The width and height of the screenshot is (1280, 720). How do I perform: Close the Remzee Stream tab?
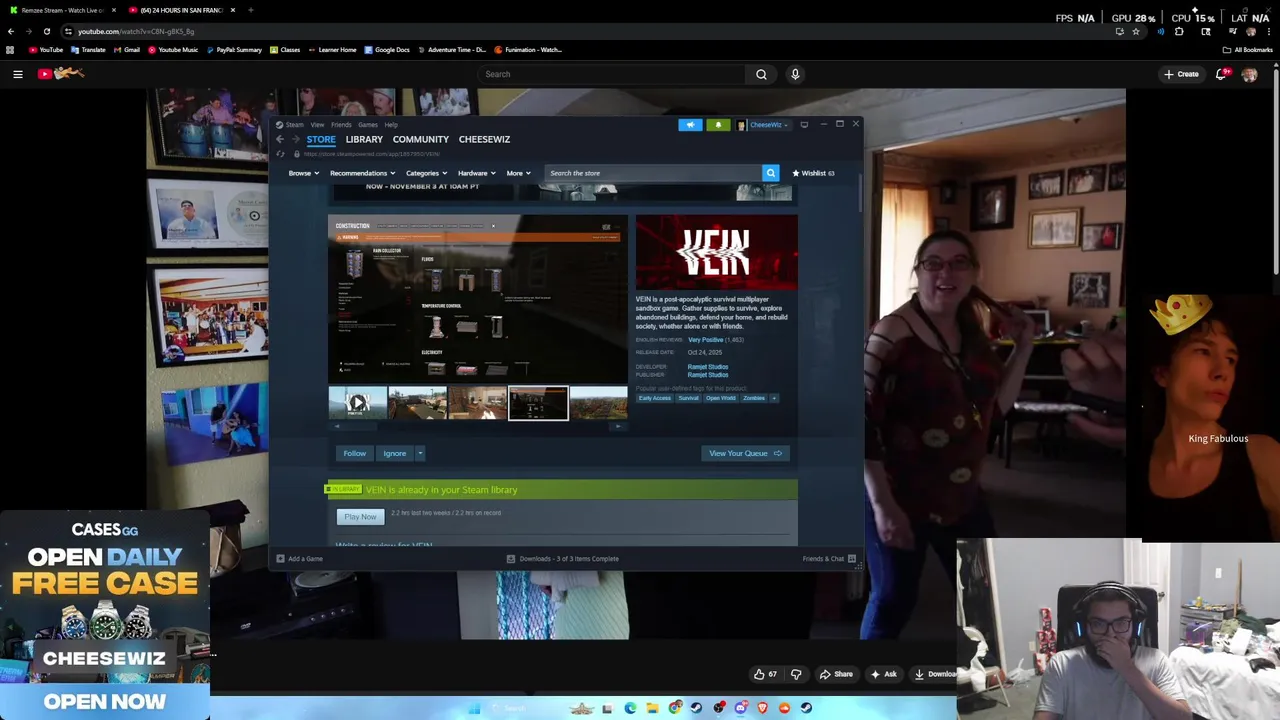114,10
